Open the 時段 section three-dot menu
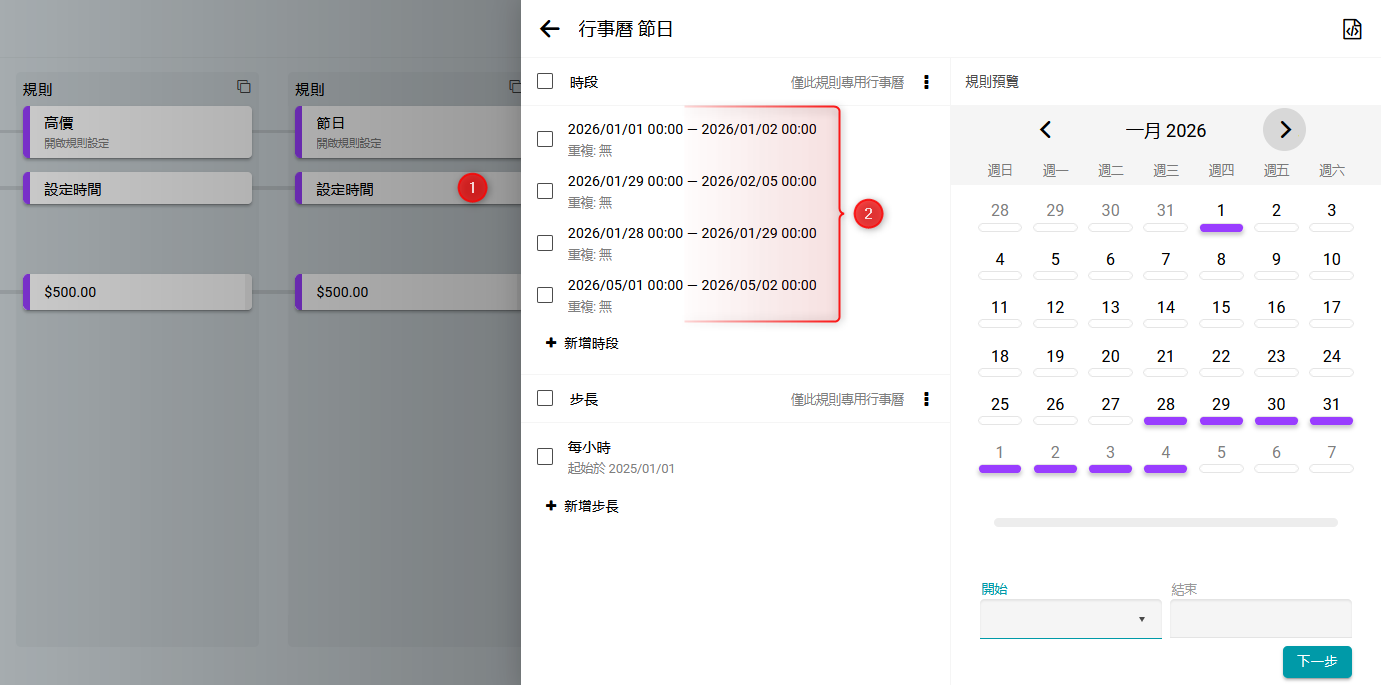Viewport: 1381px width, 685px height. pyautogui.click(x=926, y=82)
